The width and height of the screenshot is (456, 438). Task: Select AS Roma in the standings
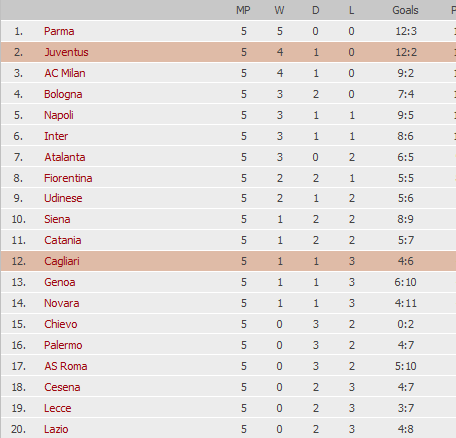(66, 366)
